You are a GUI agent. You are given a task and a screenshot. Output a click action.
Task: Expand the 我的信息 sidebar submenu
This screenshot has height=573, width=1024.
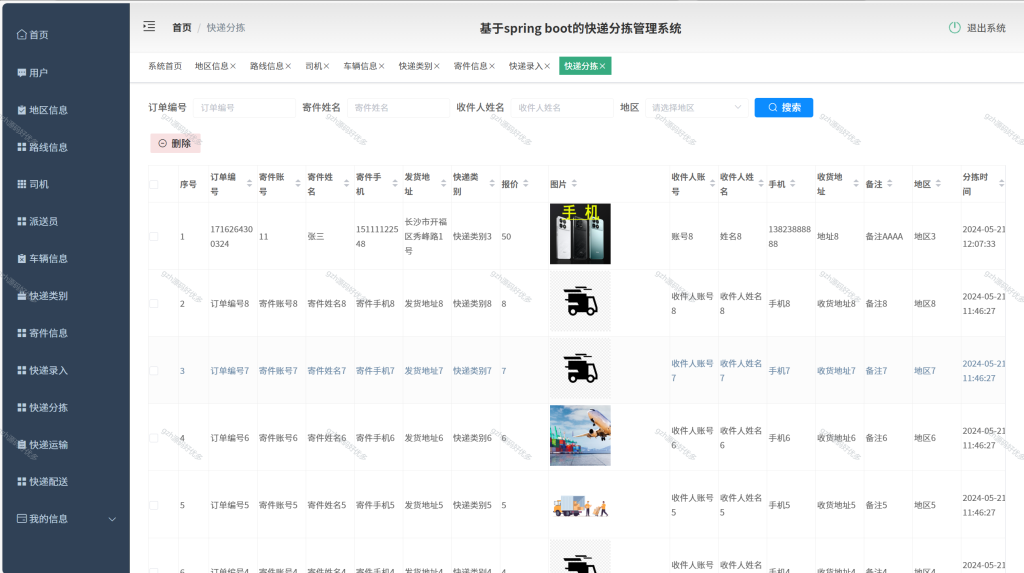(112, 519)
